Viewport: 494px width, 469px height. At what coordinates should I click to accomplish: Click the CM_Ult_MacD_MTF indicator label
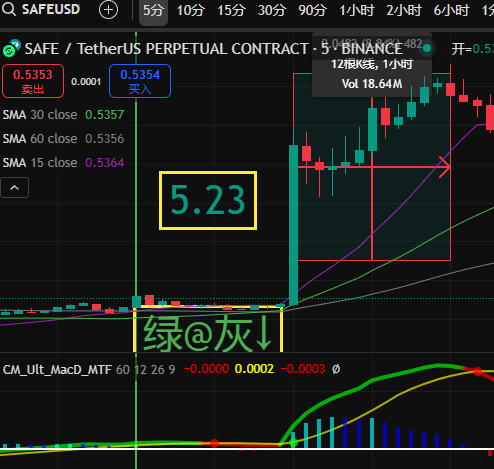pos(57,369)
